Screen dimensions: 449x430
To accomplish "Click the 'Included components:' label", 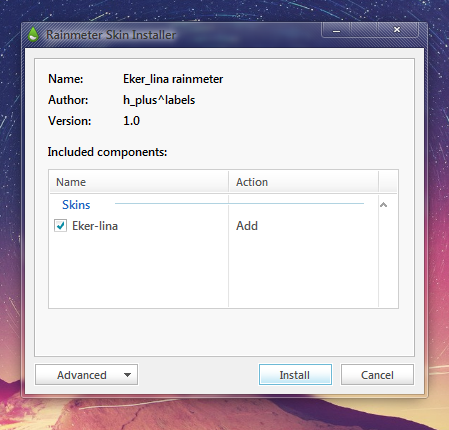I will click(x=107, y=152).
